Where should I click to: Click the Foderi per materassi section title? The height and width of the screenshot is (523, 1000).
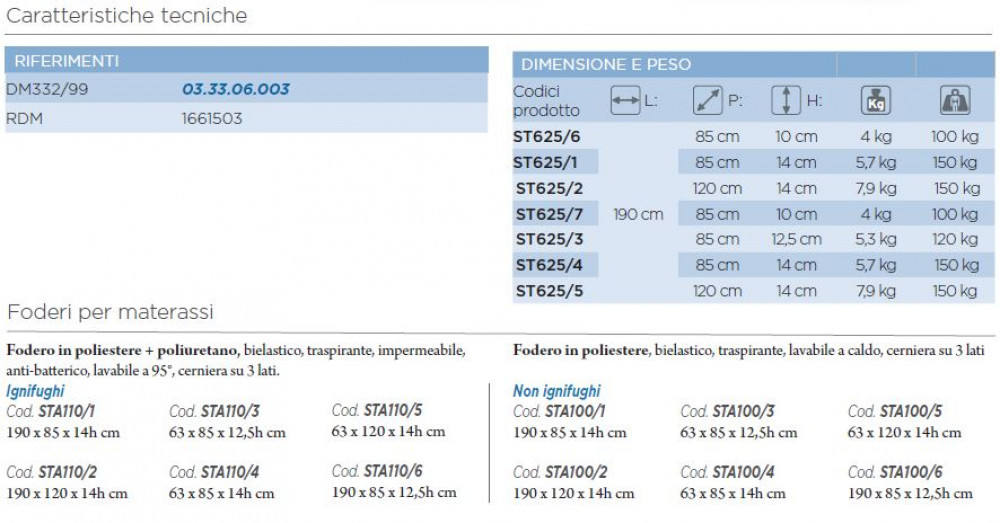click(x=110, y=313)
